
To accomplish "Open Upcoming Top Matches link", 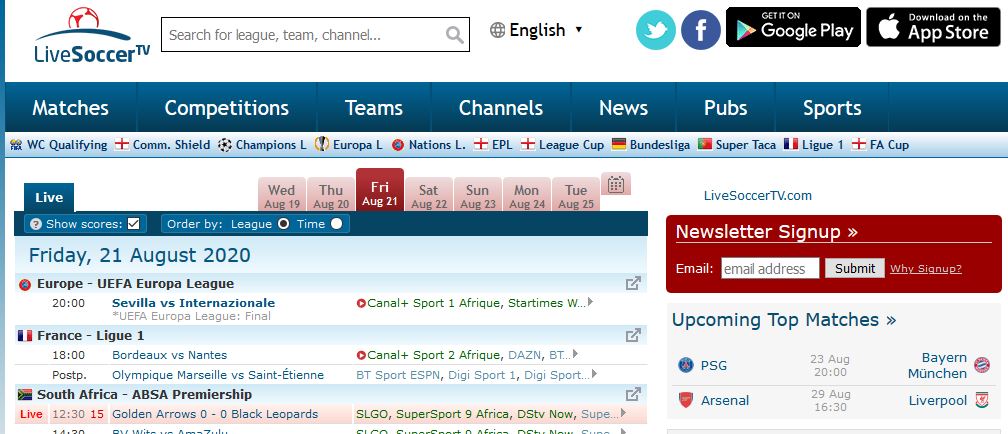I will click(x=784, y=320).
